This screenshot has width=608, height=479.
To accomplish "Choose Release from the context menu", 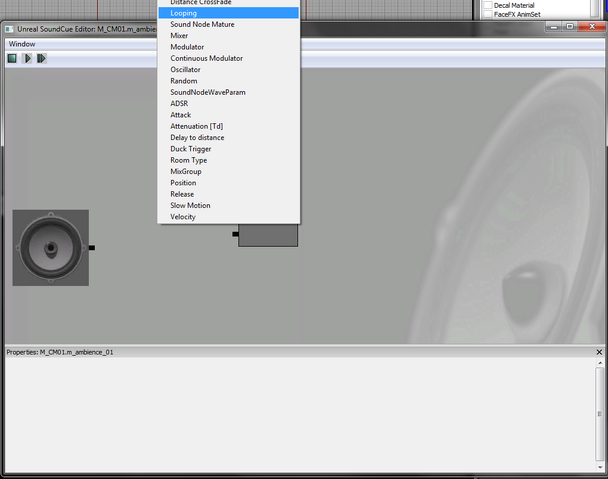I will click(x=229, y=194).
